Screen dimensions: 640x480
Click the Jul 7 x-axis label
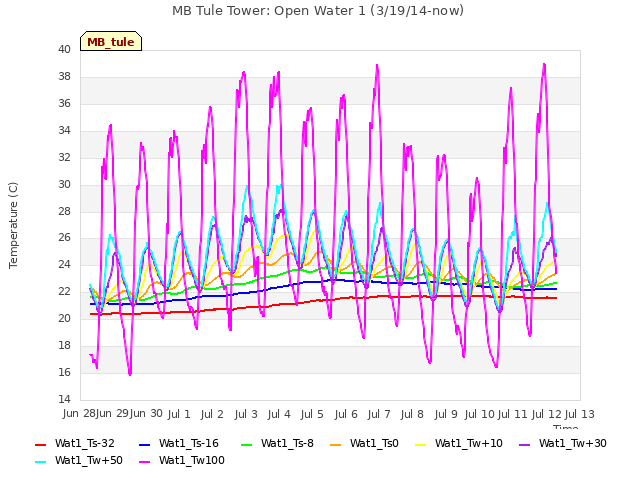click(379, 414)
